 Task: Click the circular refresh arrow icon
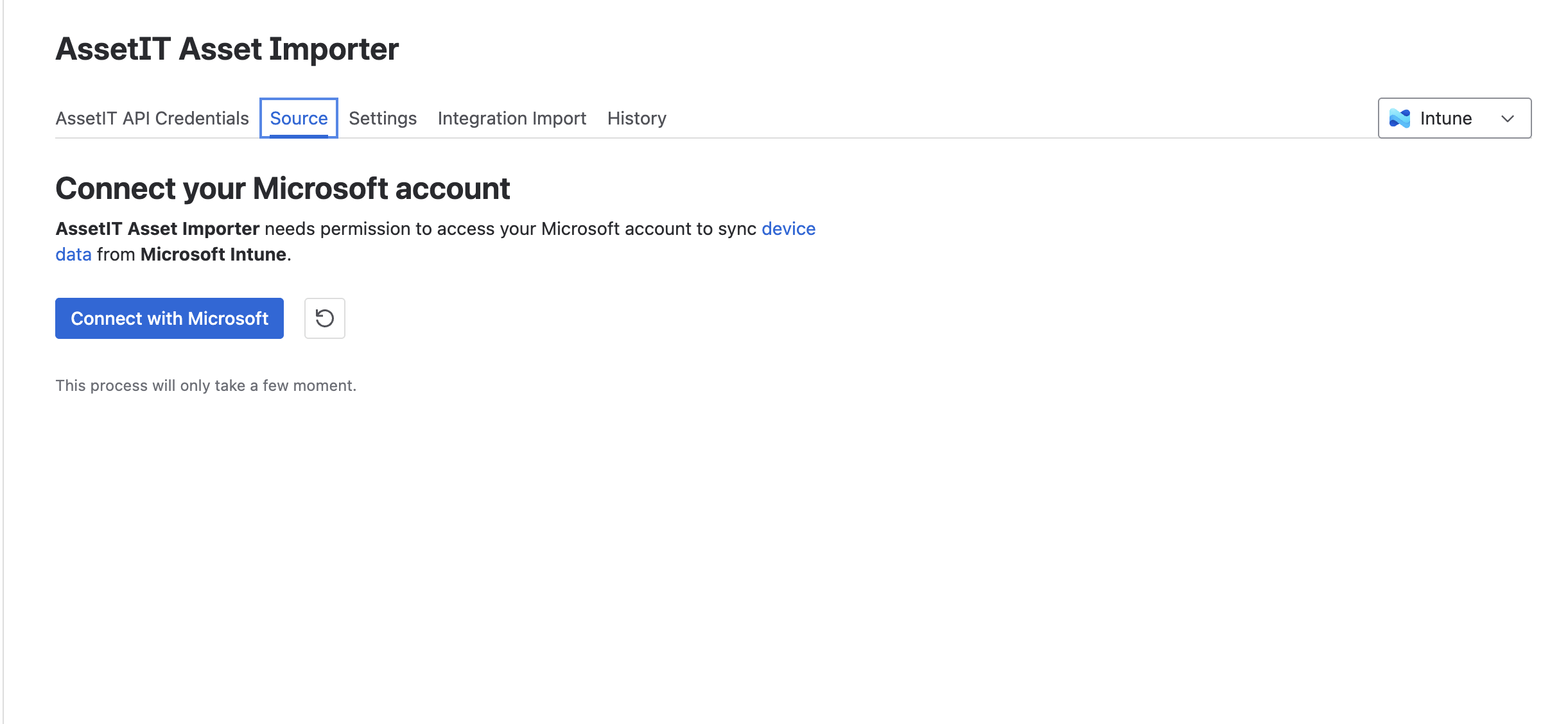pyautogui.click(x=324, y=318)
